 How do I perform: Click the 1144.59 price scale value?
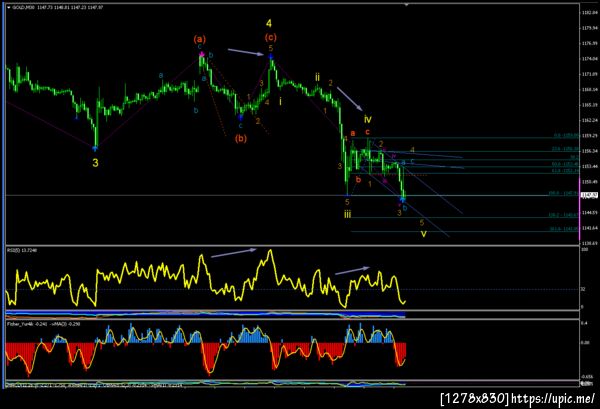tap(590, 212)
